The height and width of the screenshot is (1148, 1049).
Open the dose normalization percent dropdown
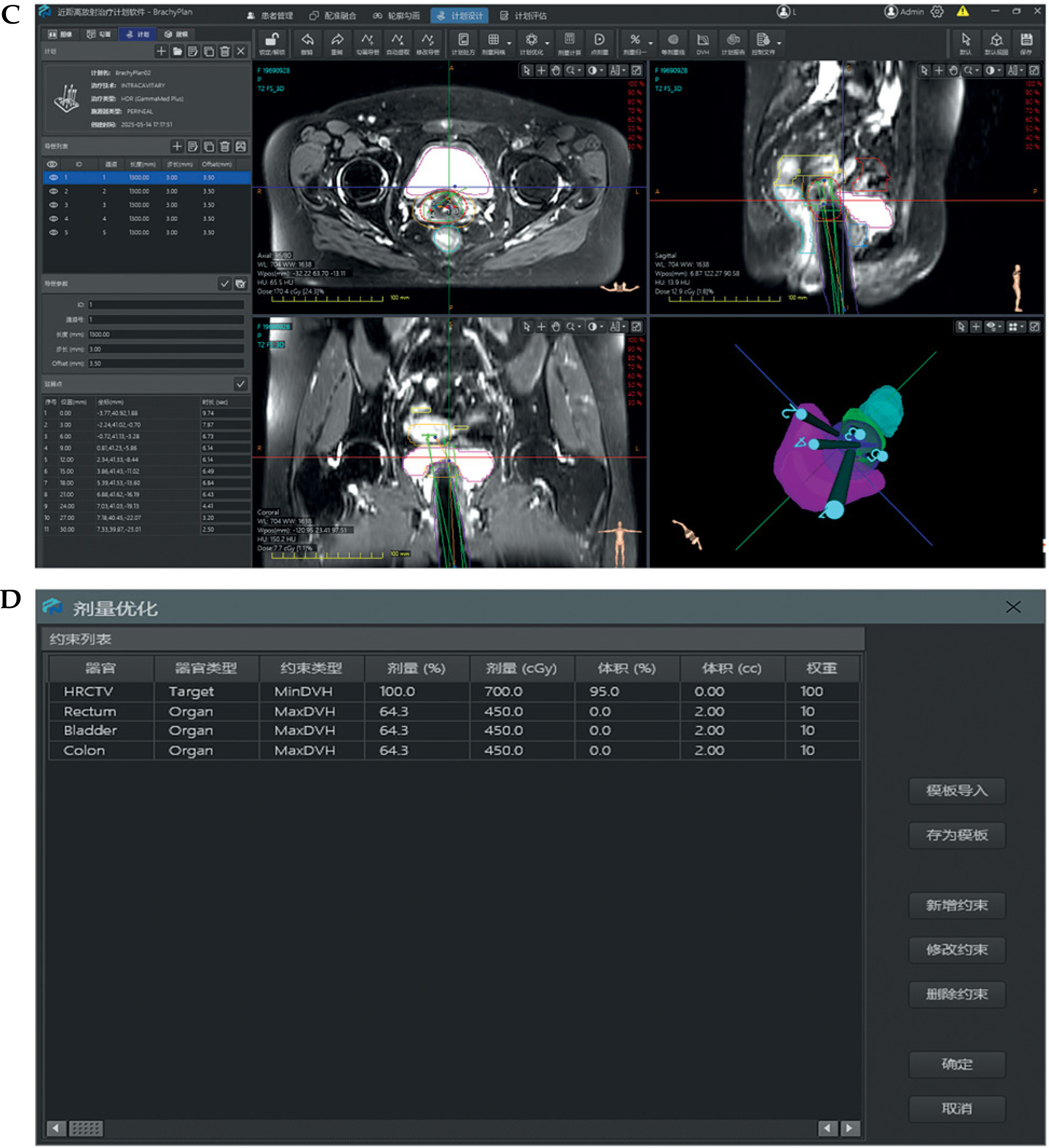pos(650,43)
